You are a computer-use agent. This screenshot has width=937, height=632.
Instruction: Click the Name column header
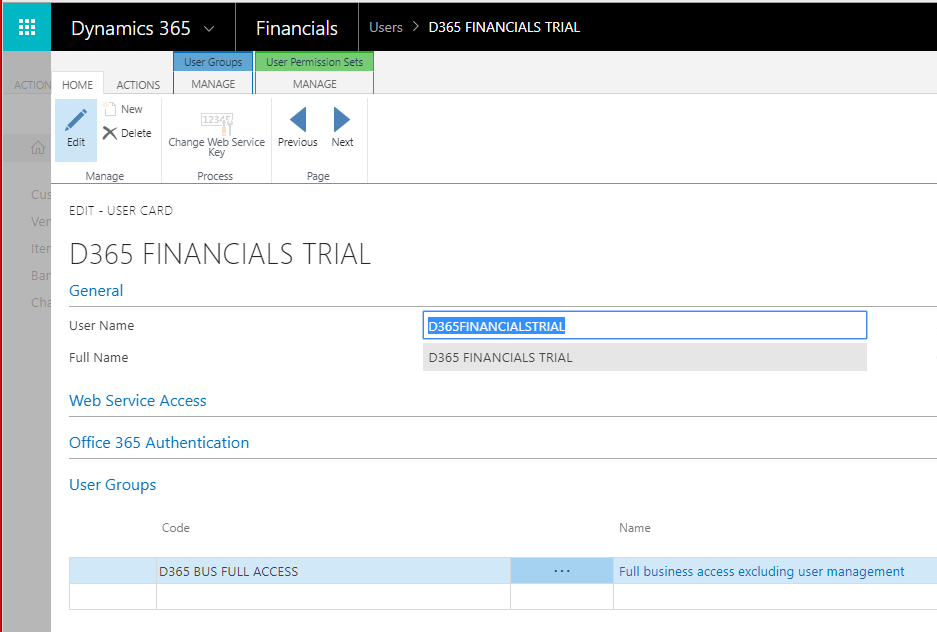pos(635,528)
